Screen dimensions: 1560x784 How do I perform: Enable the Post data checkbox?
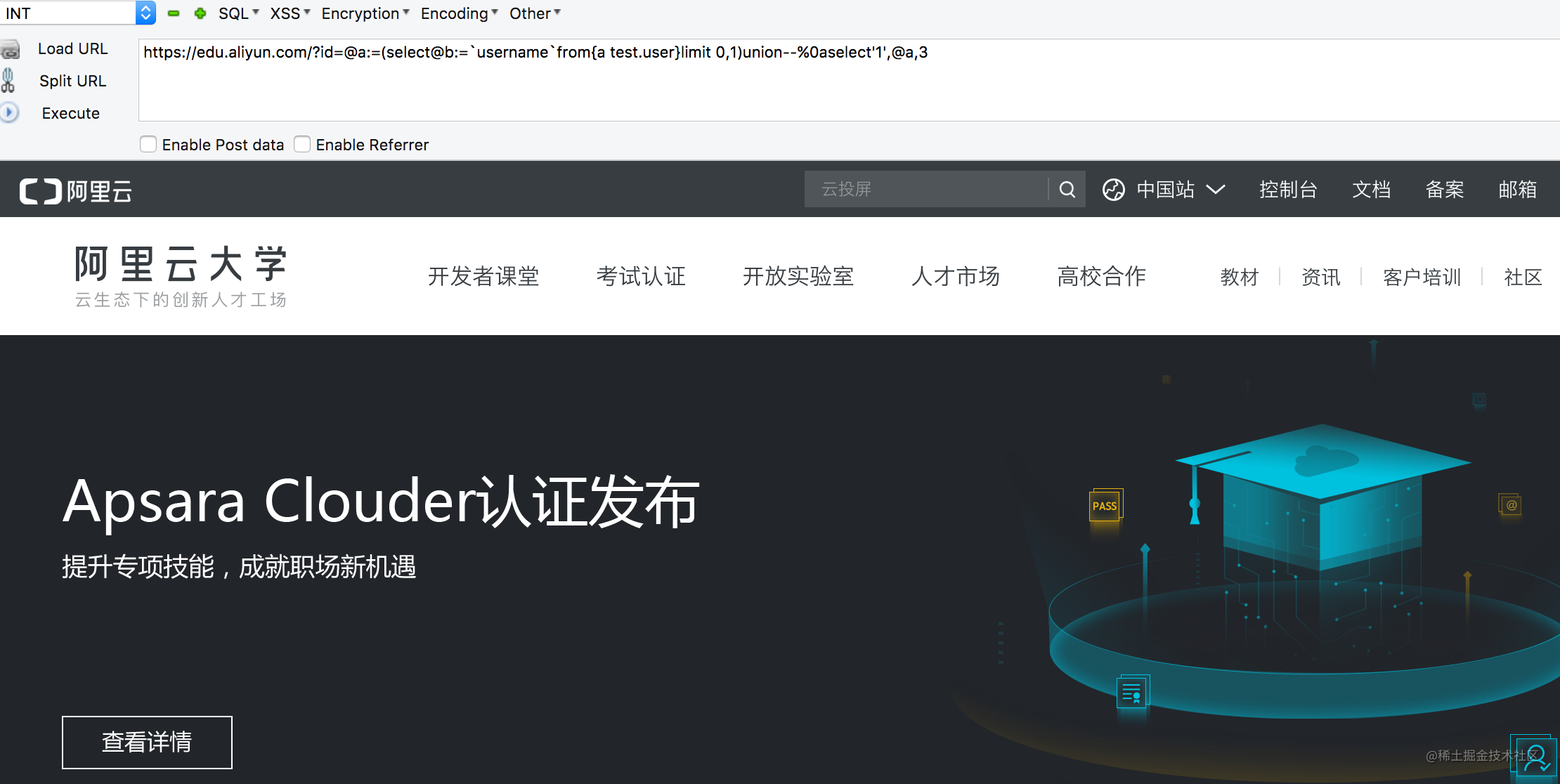pyautogui.click(x=148, y=144)
